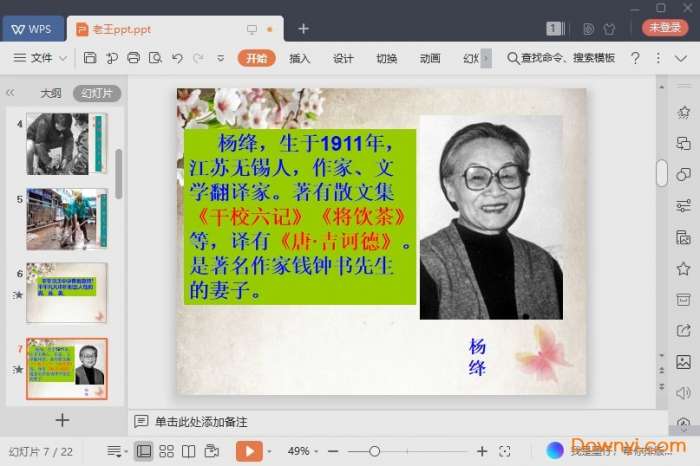Open the 49% zoom level dropdown

point(303,451)
